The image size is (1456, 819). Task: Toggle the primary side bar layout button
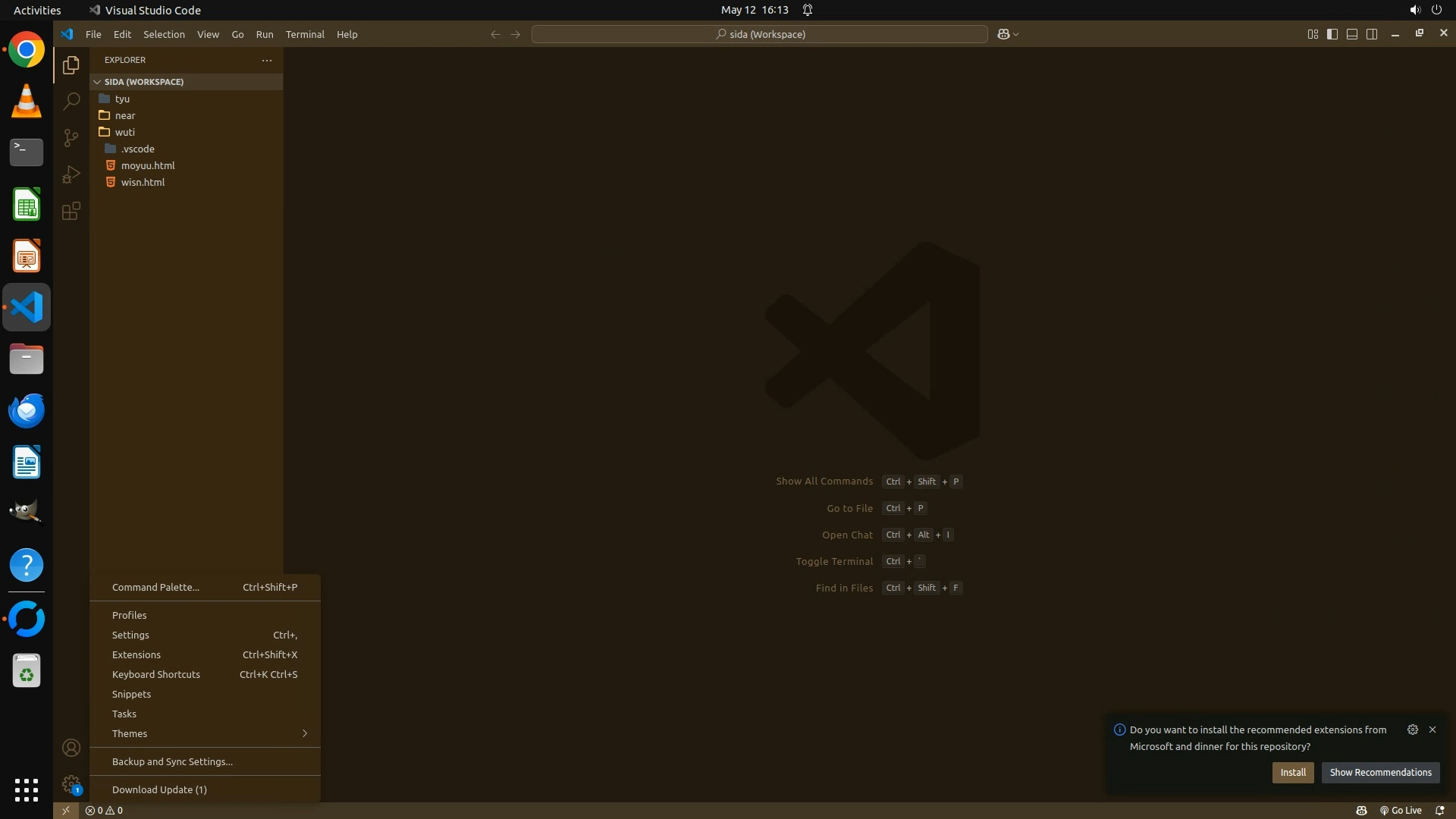point(1332,34)
